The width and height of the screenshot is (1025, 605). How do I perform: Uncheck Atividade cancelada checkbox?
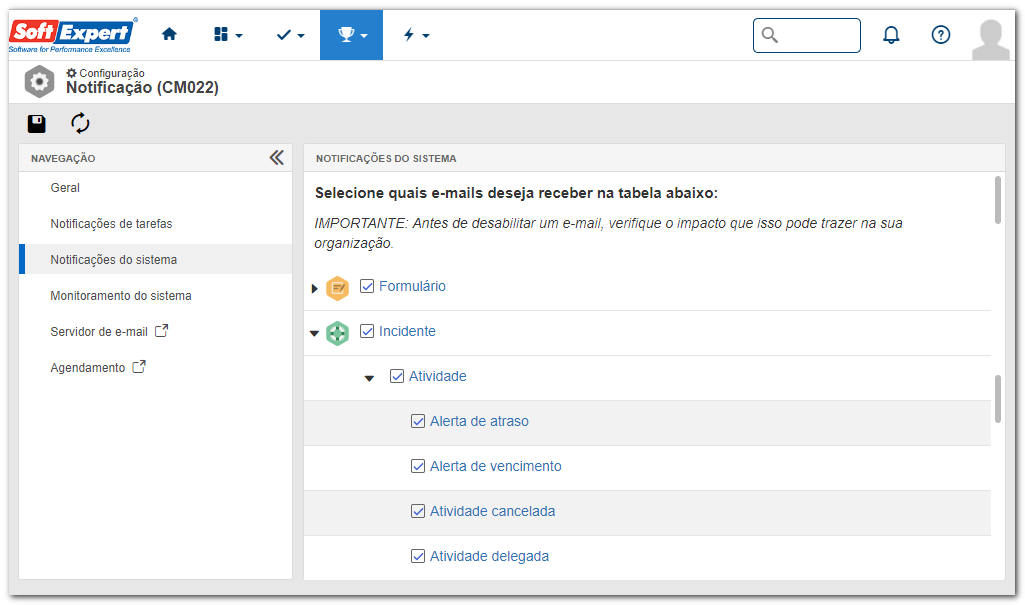pos(418,511)
